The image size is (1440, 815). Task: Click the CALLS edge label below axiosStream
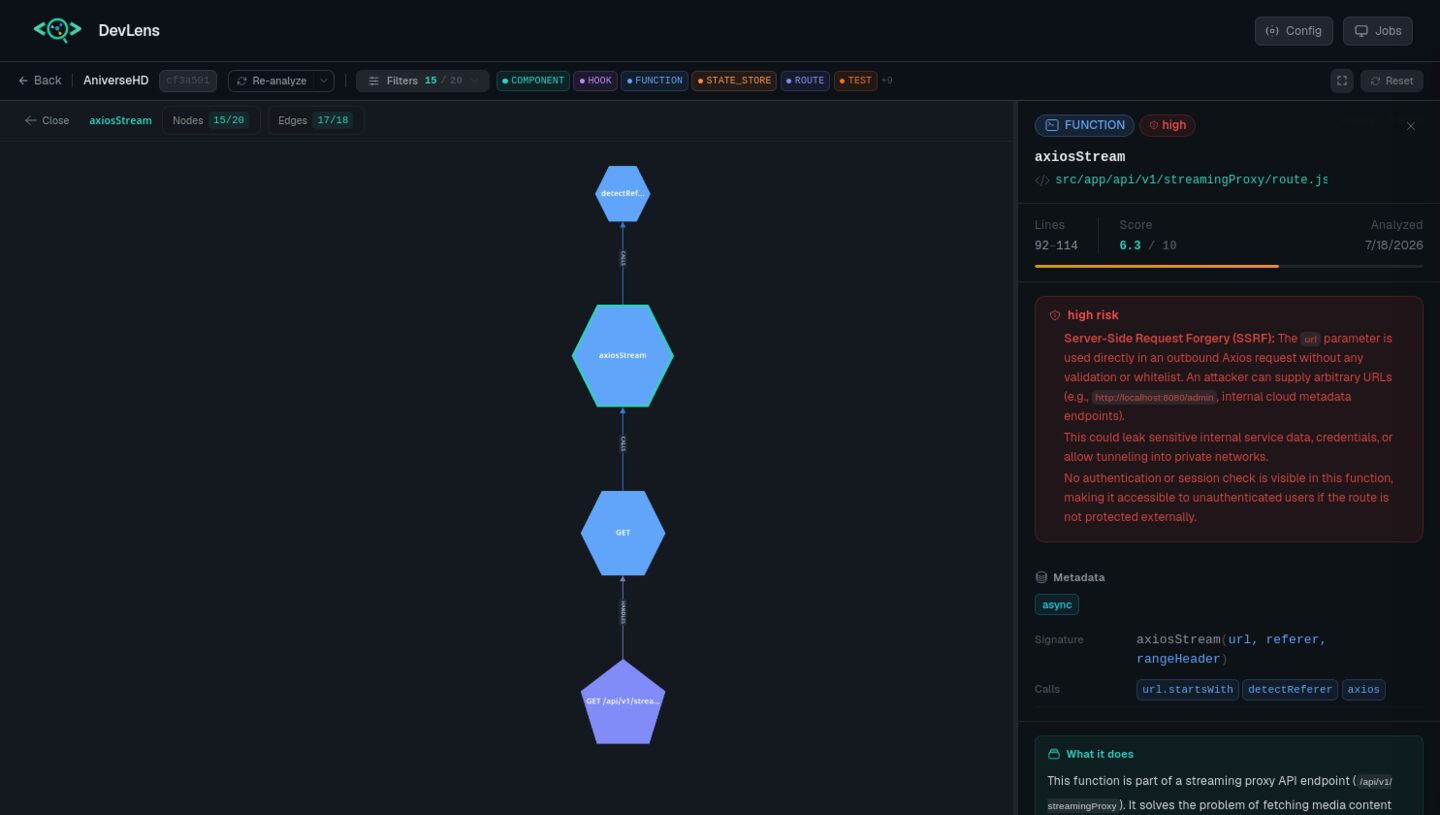coord(623,444)
